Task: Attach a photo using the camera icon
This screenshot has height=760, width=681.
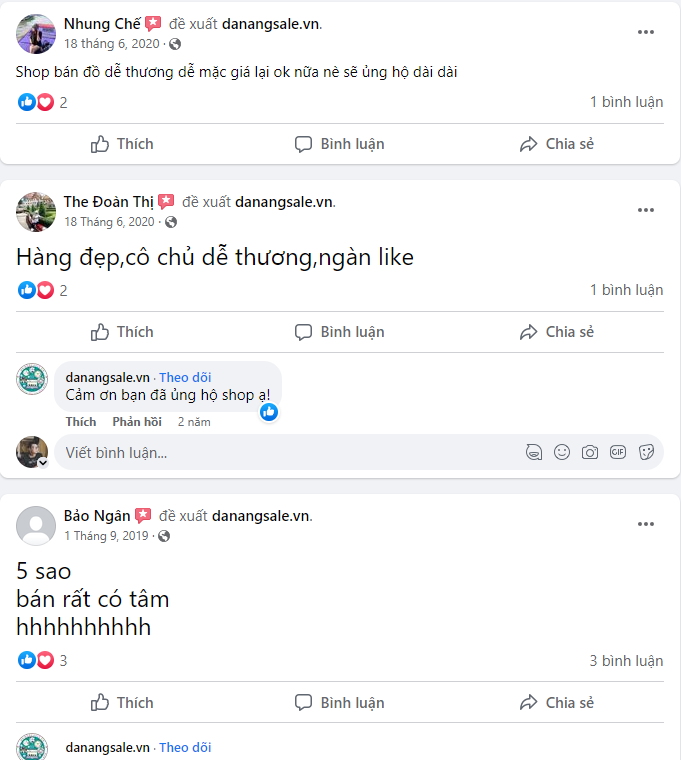Action: point(590,452)
